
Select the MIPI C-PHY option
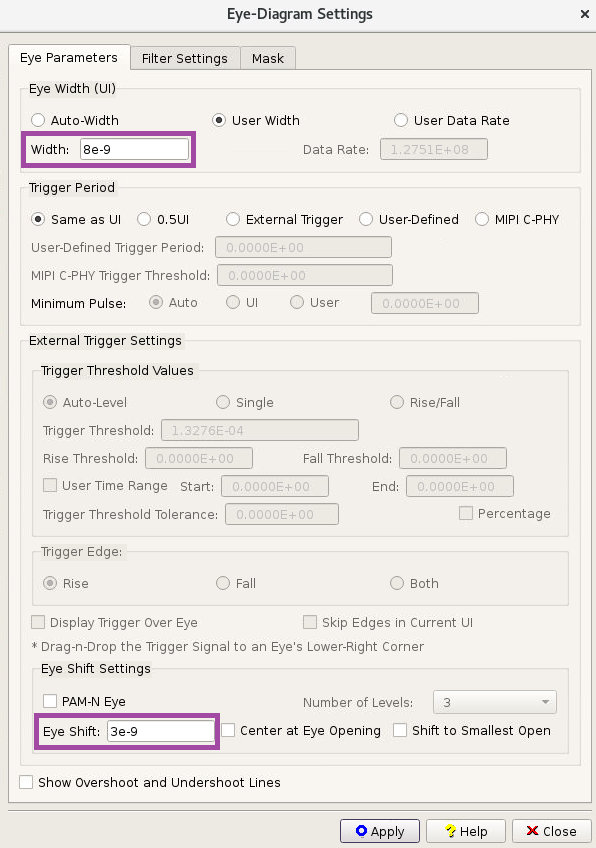click(482, 219)
